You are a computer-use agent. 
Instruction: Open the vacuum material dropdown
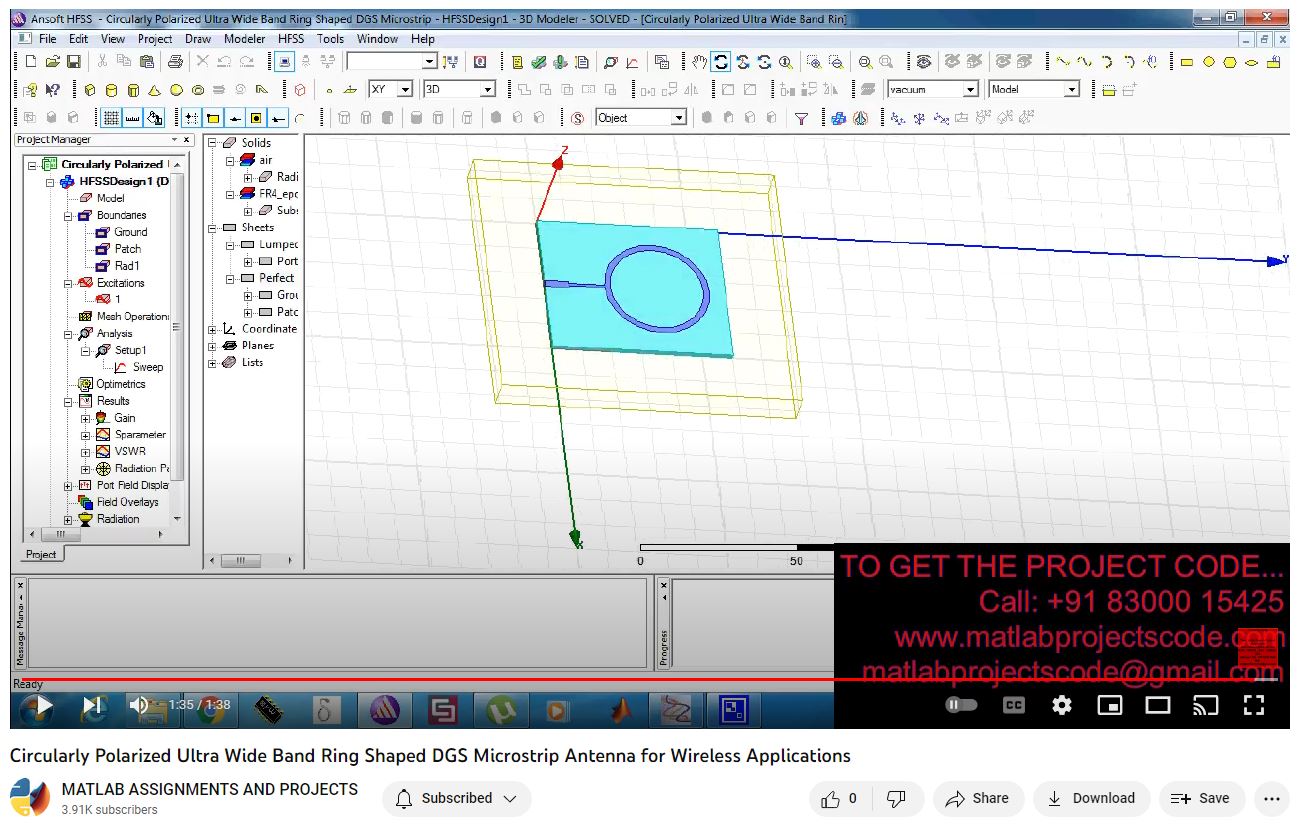point(970,90)
